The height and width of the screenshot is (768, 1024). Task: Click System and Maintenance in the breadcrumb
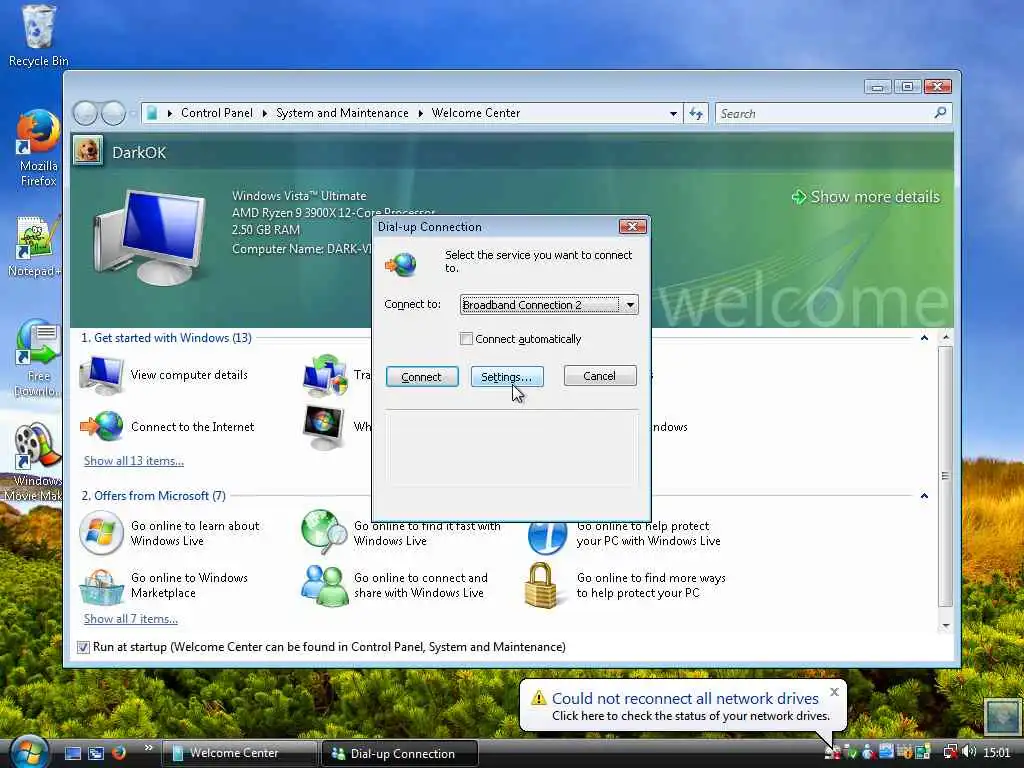click(x=342, y=113)
